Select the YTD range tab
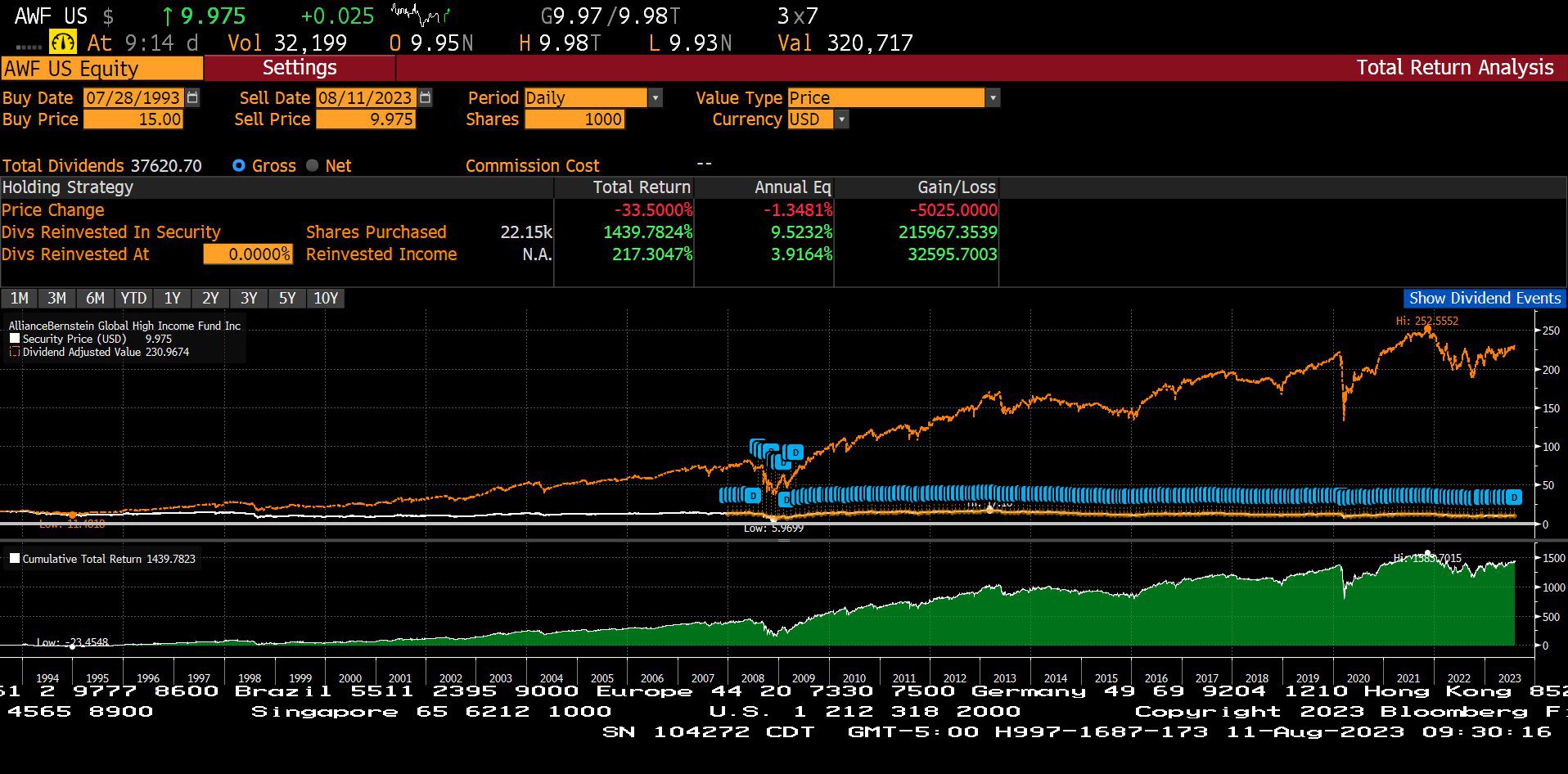Screen dimensions: 1568x774 (x=133, y=298)
